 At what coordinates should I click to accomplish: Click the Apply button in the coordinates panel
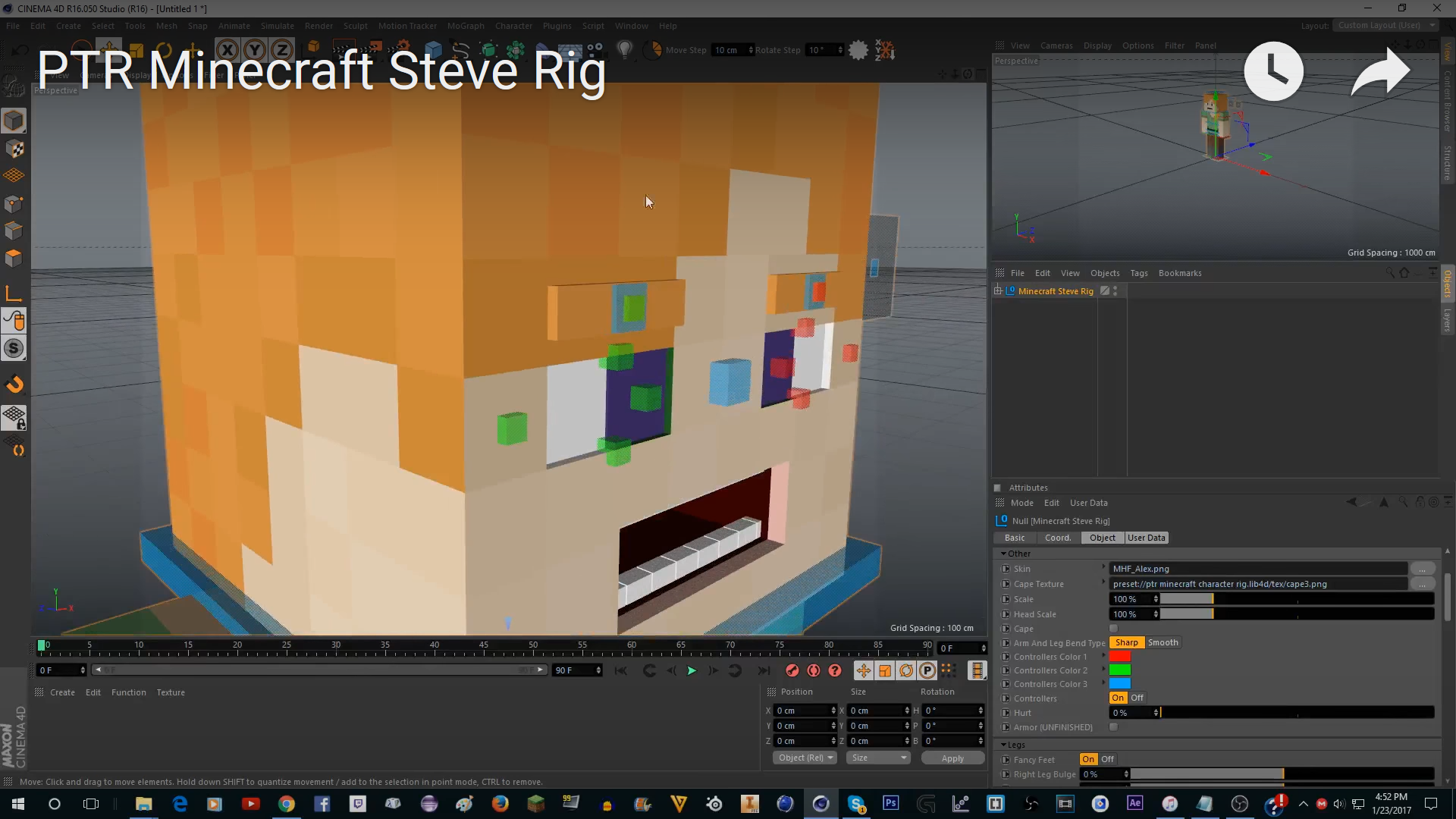[952, 758]
